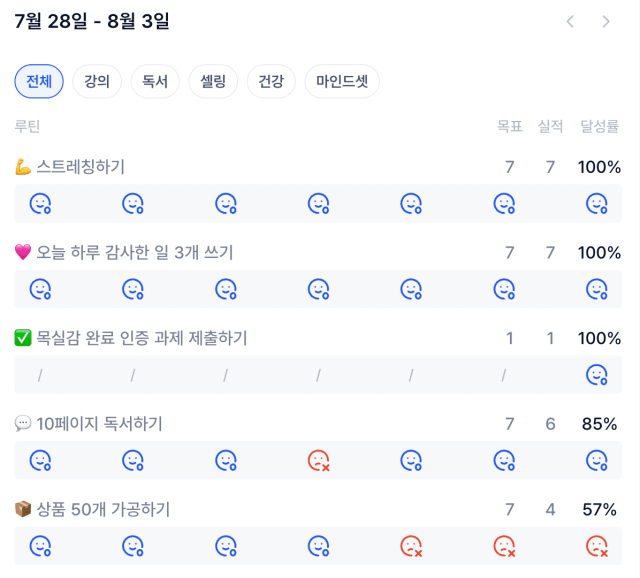Filter routines by 마인드셋 chip
This screenshot has width=640, height=578.
(342, 81)
